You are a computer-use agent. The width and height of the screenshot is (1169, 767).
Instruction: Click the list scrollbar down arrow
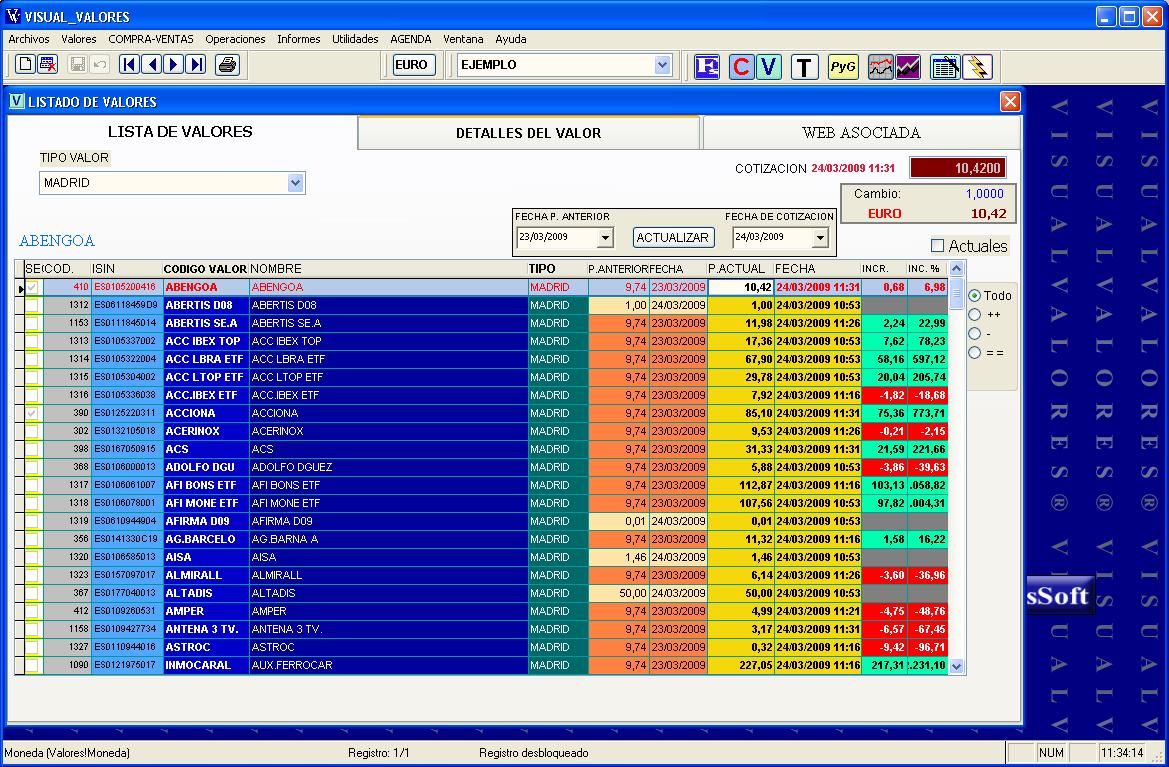tap(957, 666)
